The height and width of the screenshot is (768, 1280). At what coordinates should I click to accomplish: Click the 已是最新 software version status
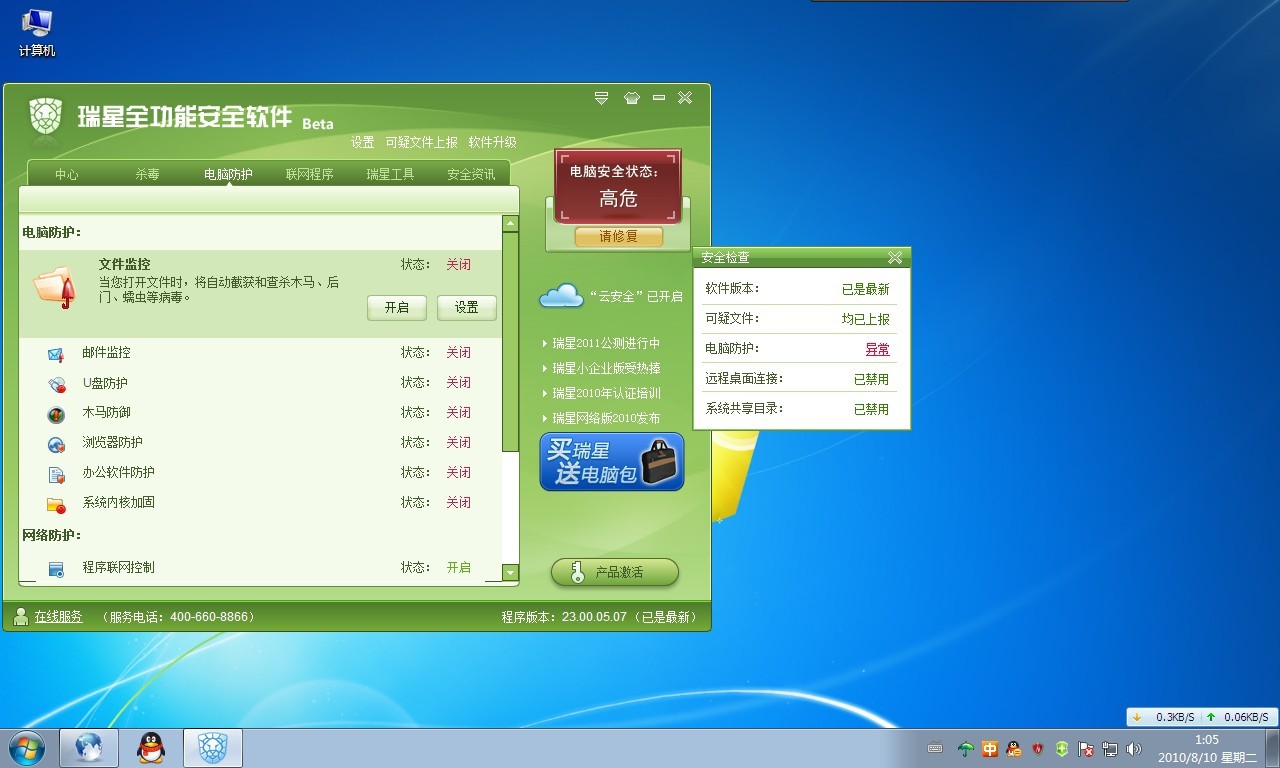(865, 289)
